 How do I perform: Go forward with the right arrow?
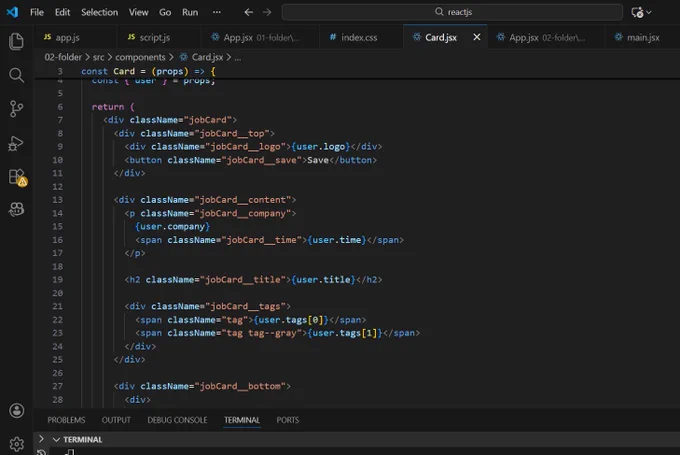(x=267, y=12)
